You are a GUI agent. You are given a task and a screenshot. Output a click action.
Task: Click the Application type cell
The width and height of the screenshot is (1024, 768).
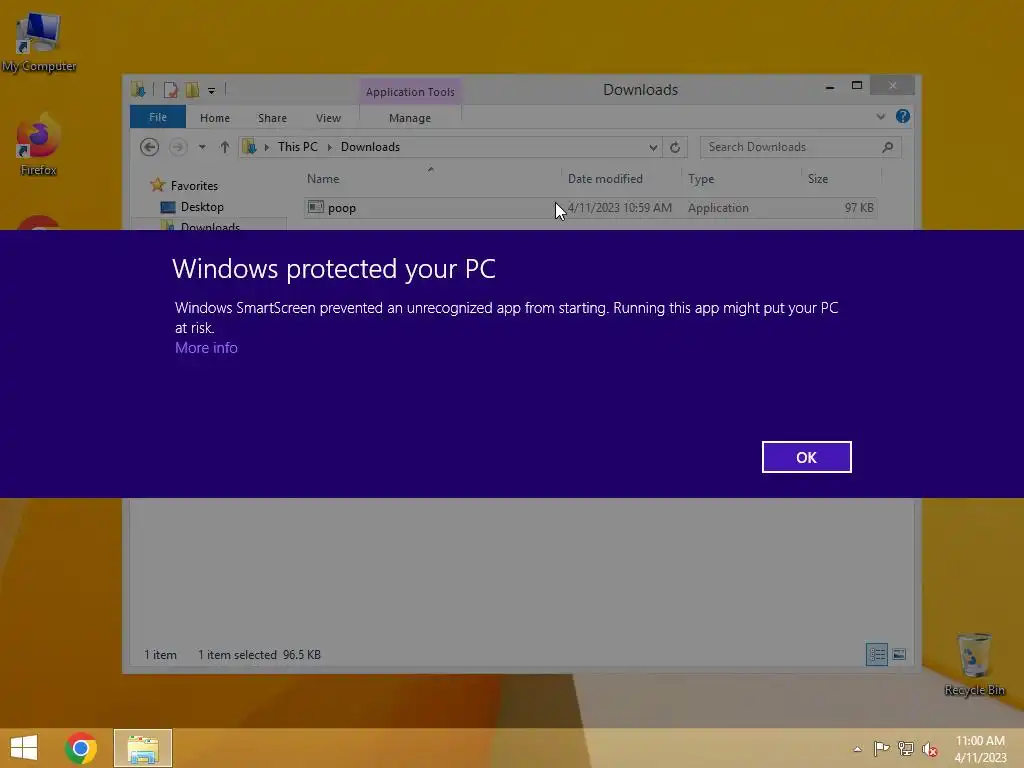718,208
